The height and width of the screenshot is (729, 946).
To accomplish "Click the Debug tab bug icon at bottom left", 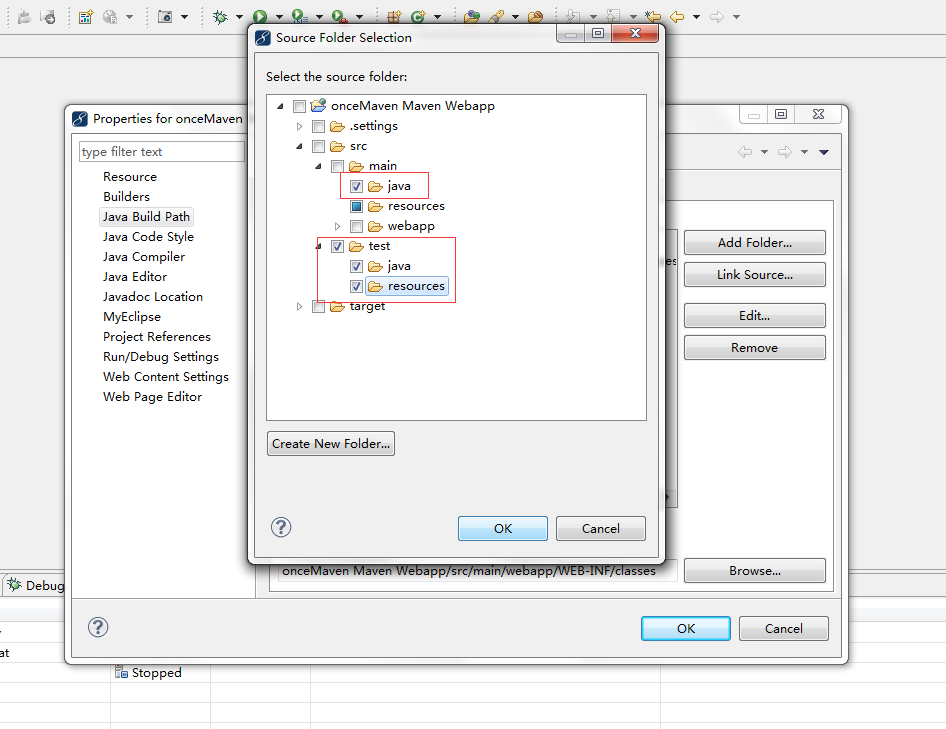I will (15, 585).
